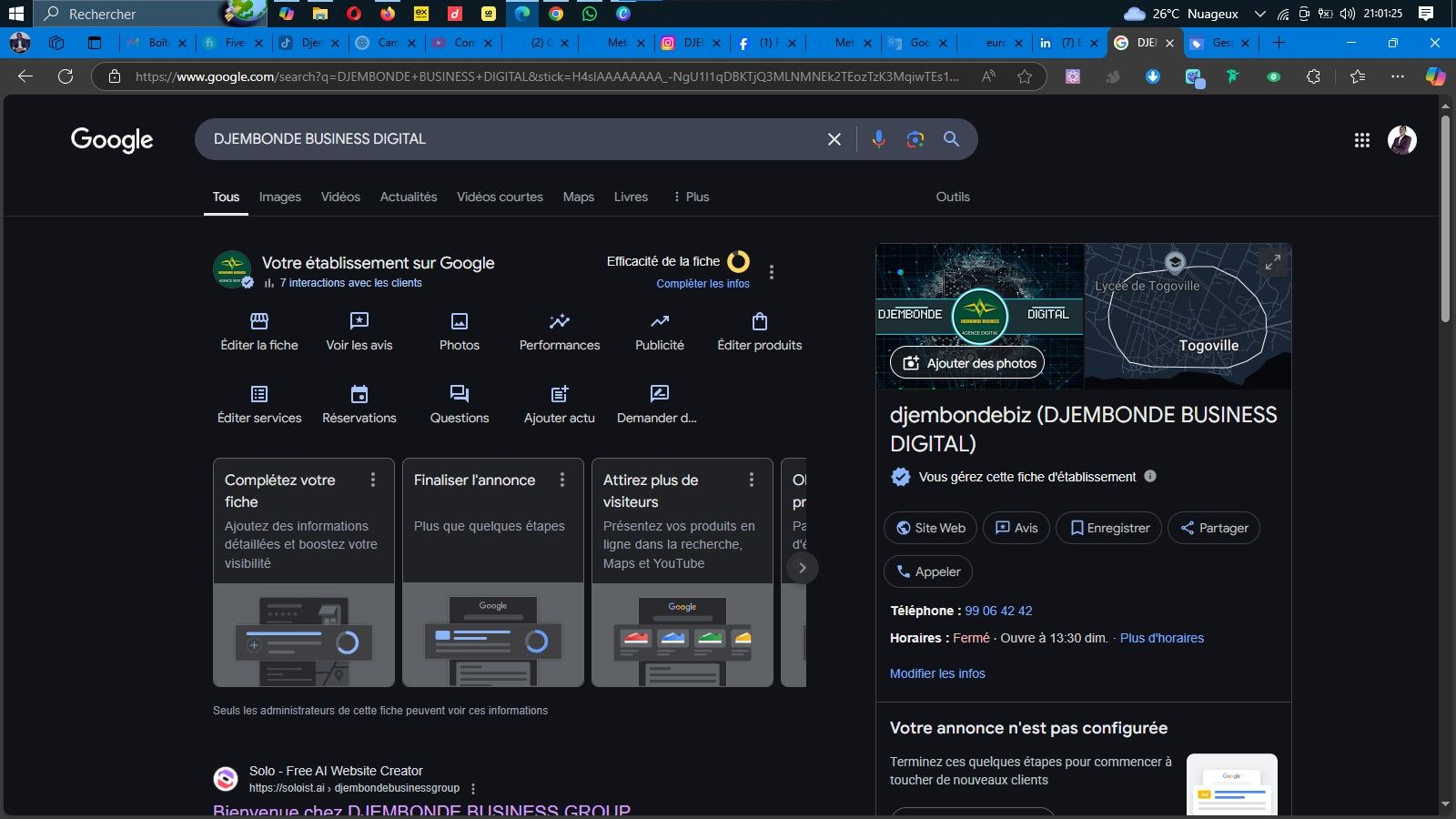The width and height of the screenshot is (1456, 819).
Task: Open options menu on Complétez votre fiche card
Action: pos(373,480)
